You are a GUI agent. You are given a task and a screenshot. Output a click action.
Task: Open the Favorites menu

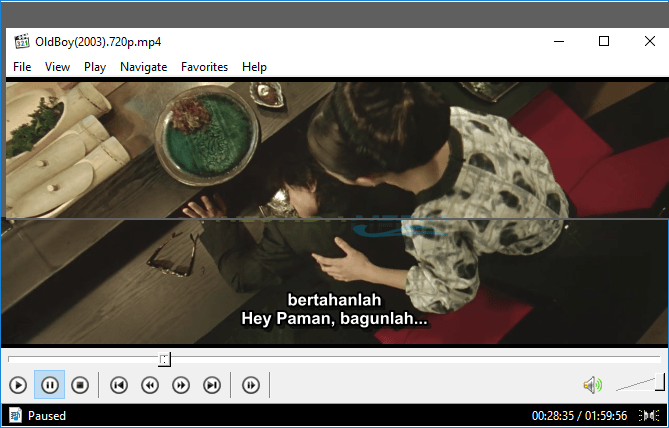click(204, 67)
